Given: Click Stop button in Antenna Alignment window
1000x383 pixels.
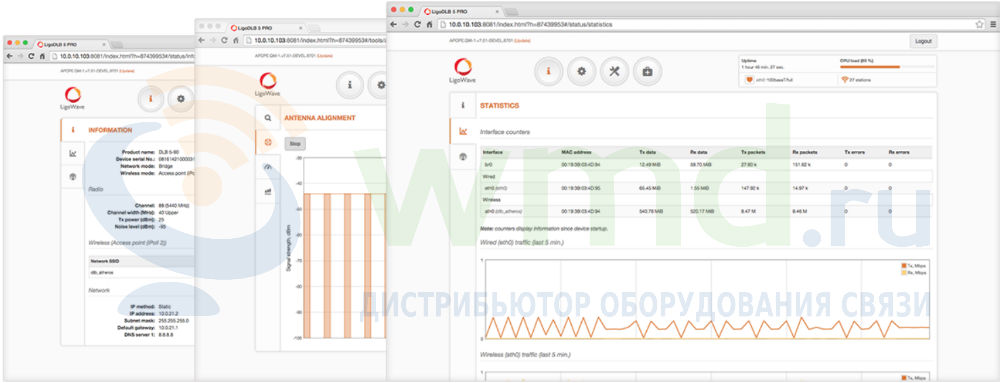Looking at the screenshot, I should [295, 144].
